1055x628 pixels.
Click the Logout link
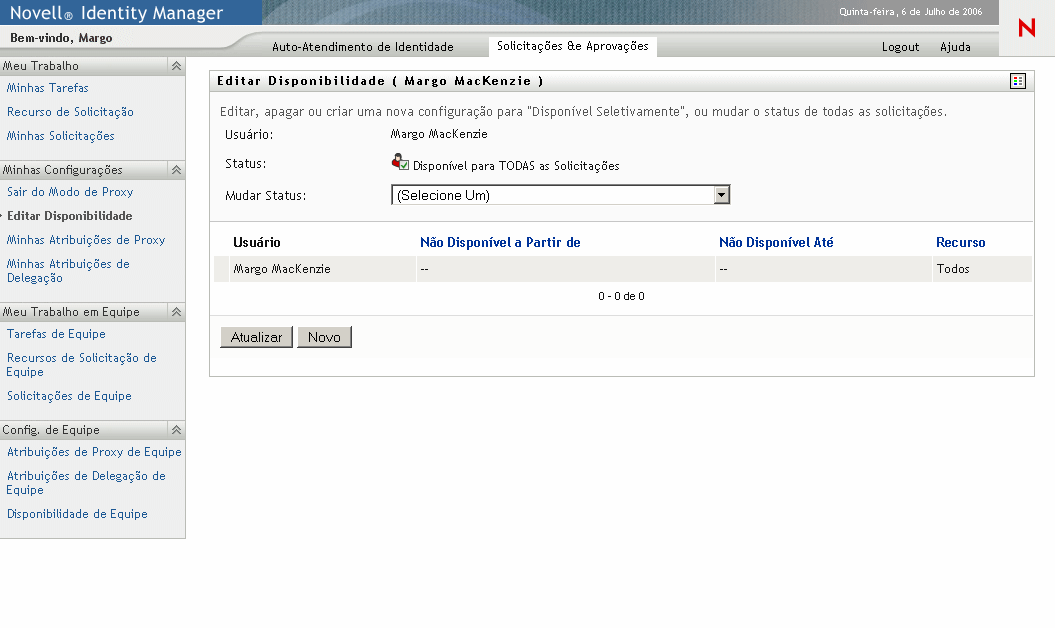(x=900, y=47)
